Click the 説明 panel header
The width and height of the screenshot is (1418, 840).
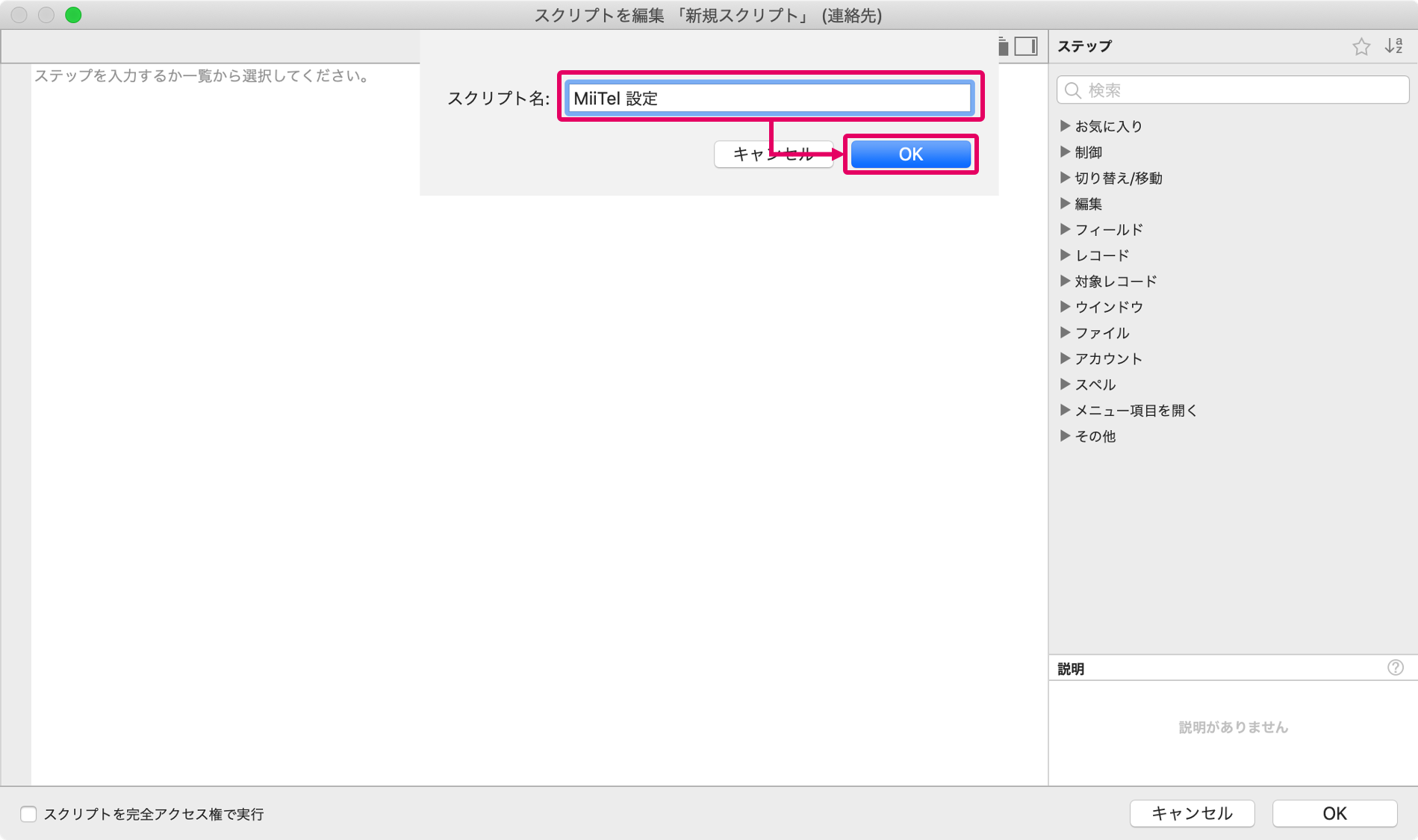tap(1071, 668)
